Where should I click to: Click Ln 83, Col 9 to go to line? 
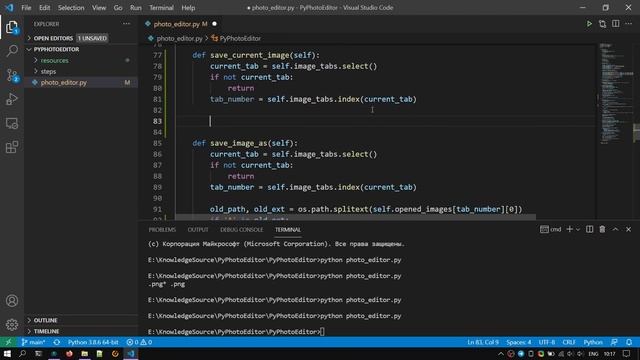coord(483,342)
